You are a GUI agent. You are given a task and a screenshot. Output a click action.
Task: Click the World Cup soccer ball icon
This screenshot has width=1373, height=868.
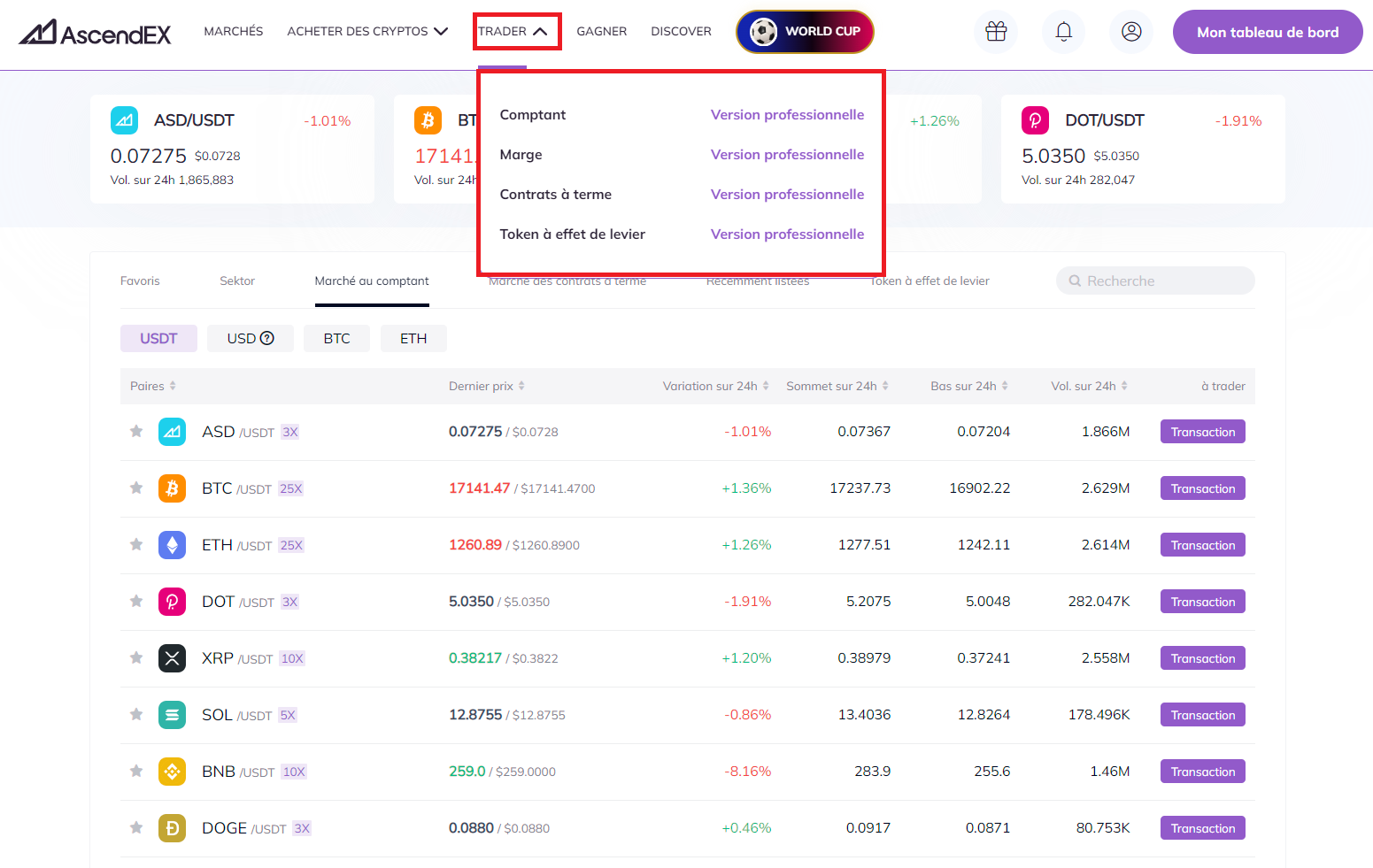[763, 32]
